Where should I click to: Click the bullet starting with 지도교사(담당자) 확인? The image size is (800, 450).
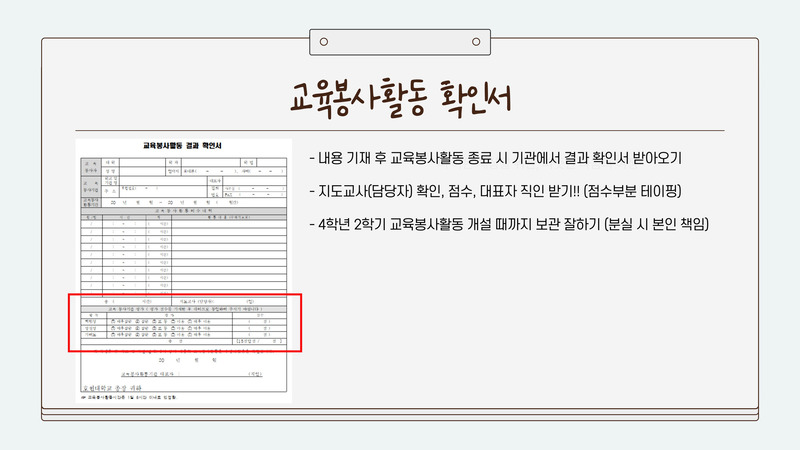click(x=495, y=191)
